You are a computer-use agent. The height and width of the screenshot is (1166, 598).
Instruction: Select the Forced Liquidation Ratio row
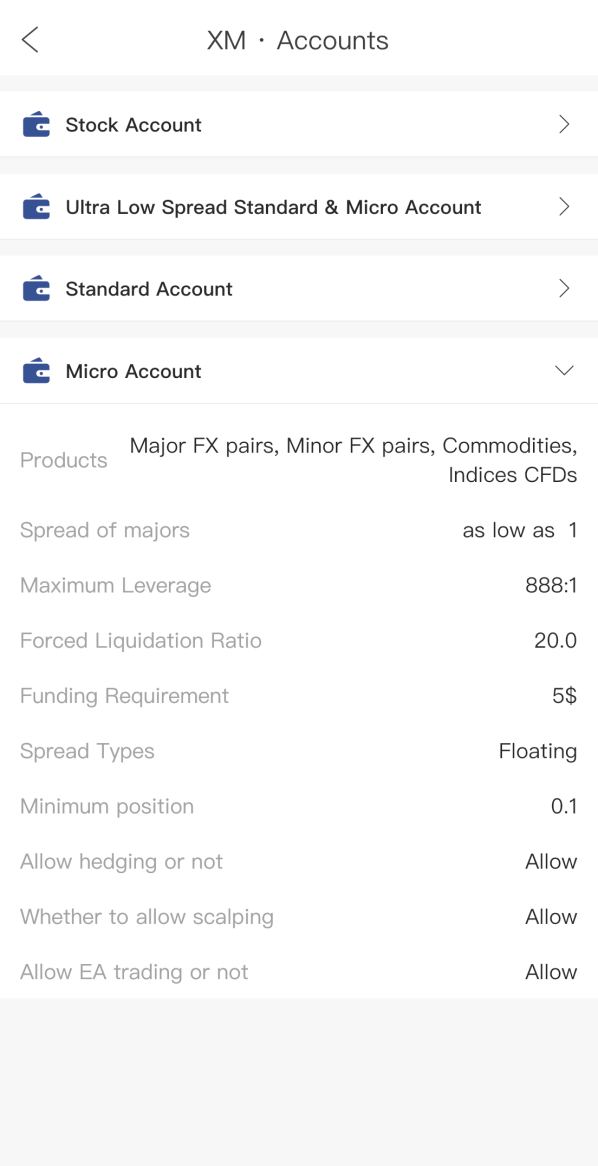pyautogui.click(x=299, y=640)
